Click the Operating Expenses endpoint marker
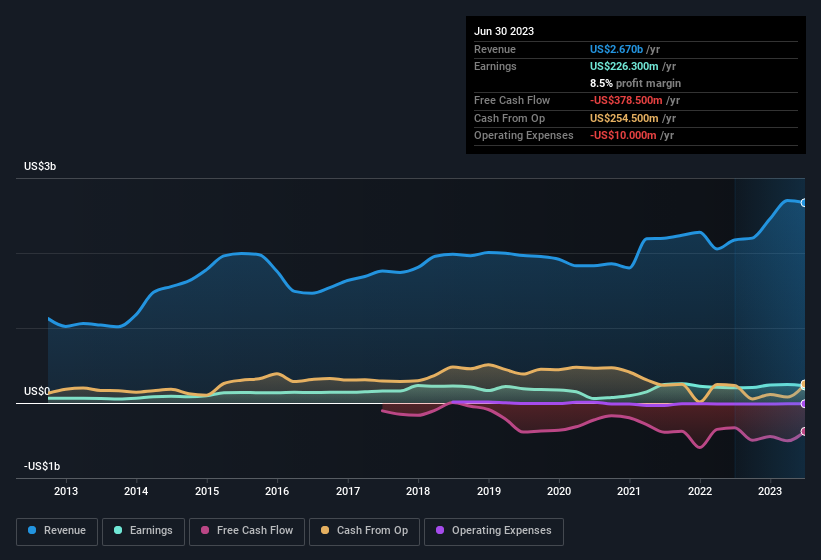Viewport: 821px width, 560px height. [x=804, y=404]
